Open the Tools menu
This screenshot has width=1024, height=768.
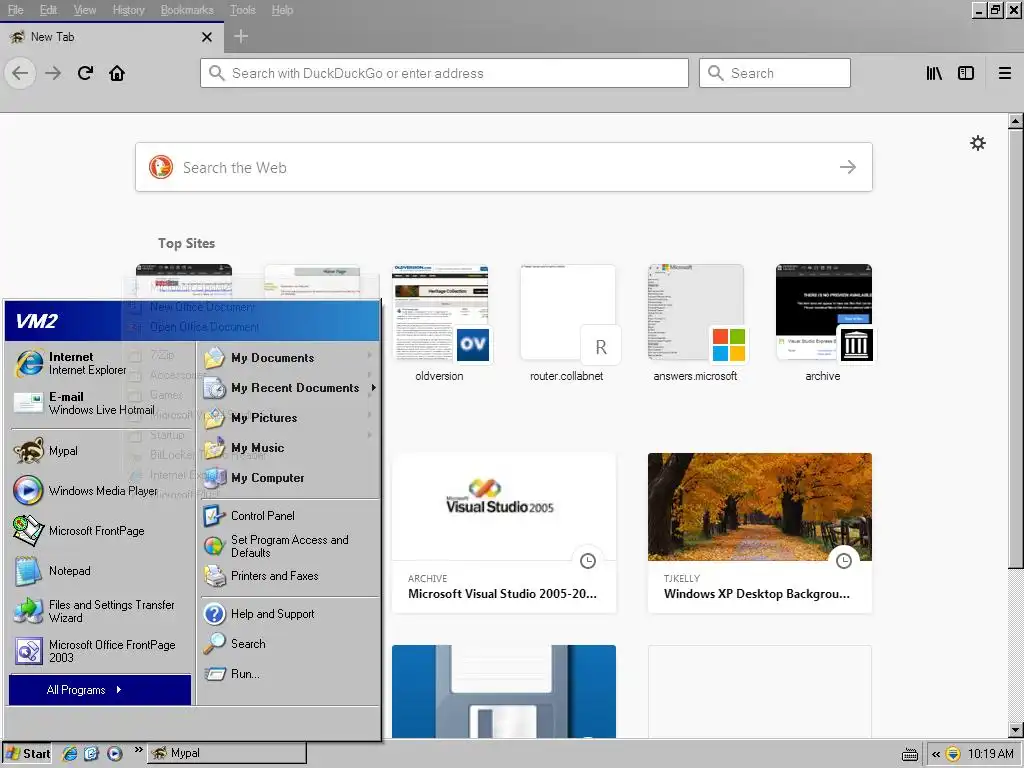pyautogui.click(x=242, y=10)
